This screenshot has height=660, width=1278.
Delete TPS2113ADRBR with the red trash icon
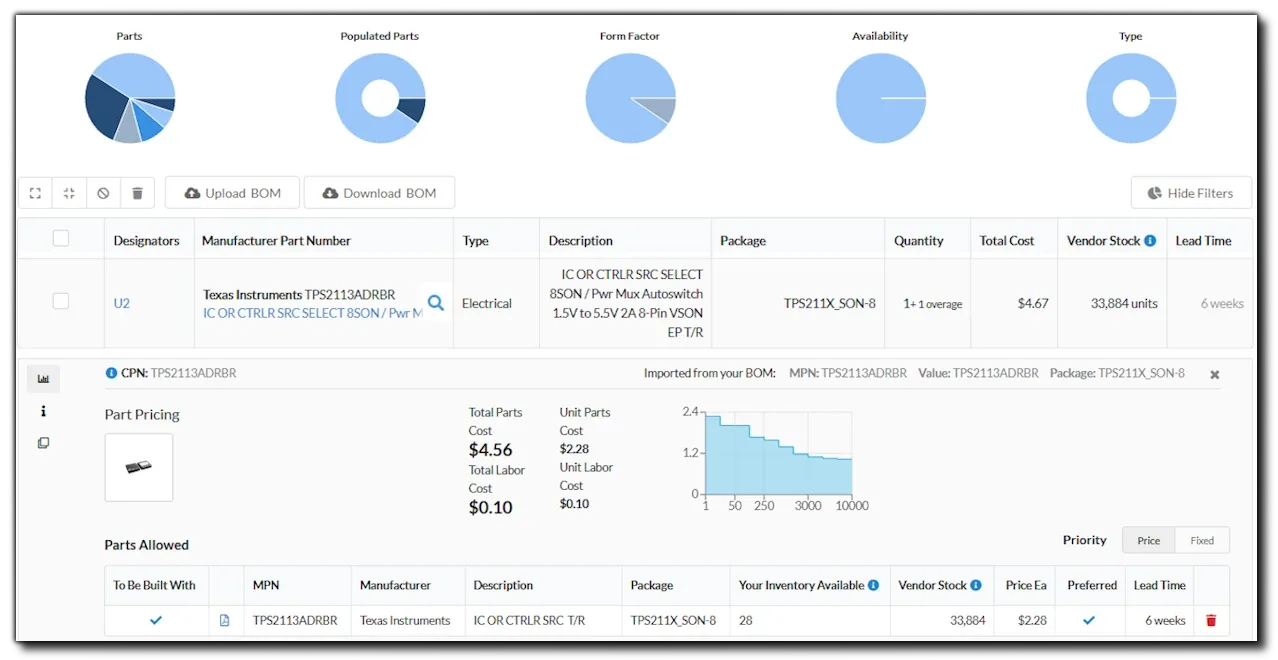click(1211, 620)
